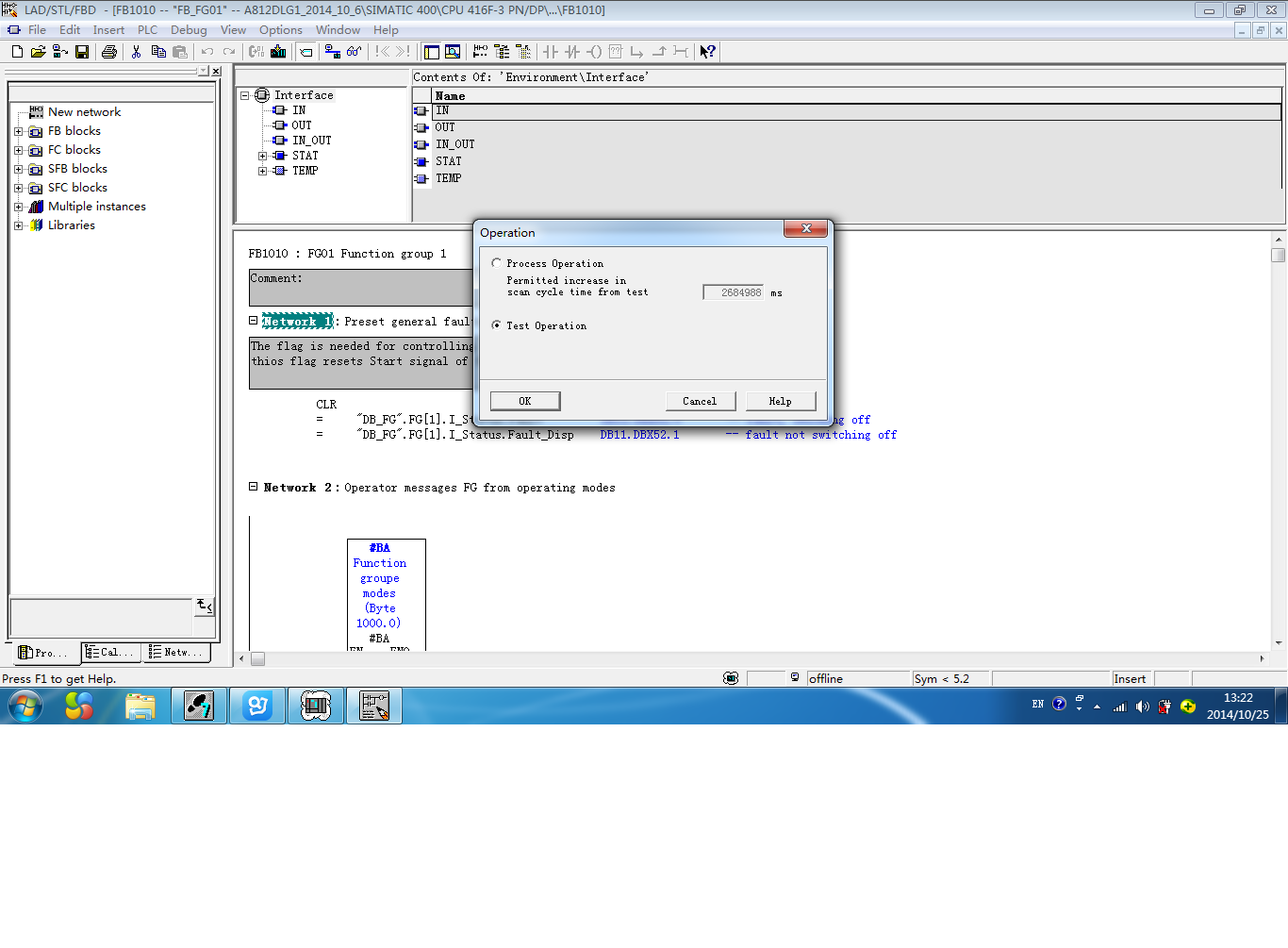Select the Test Operation radio button
This screenshot has height=948, width=1288.
click(496, 325)
